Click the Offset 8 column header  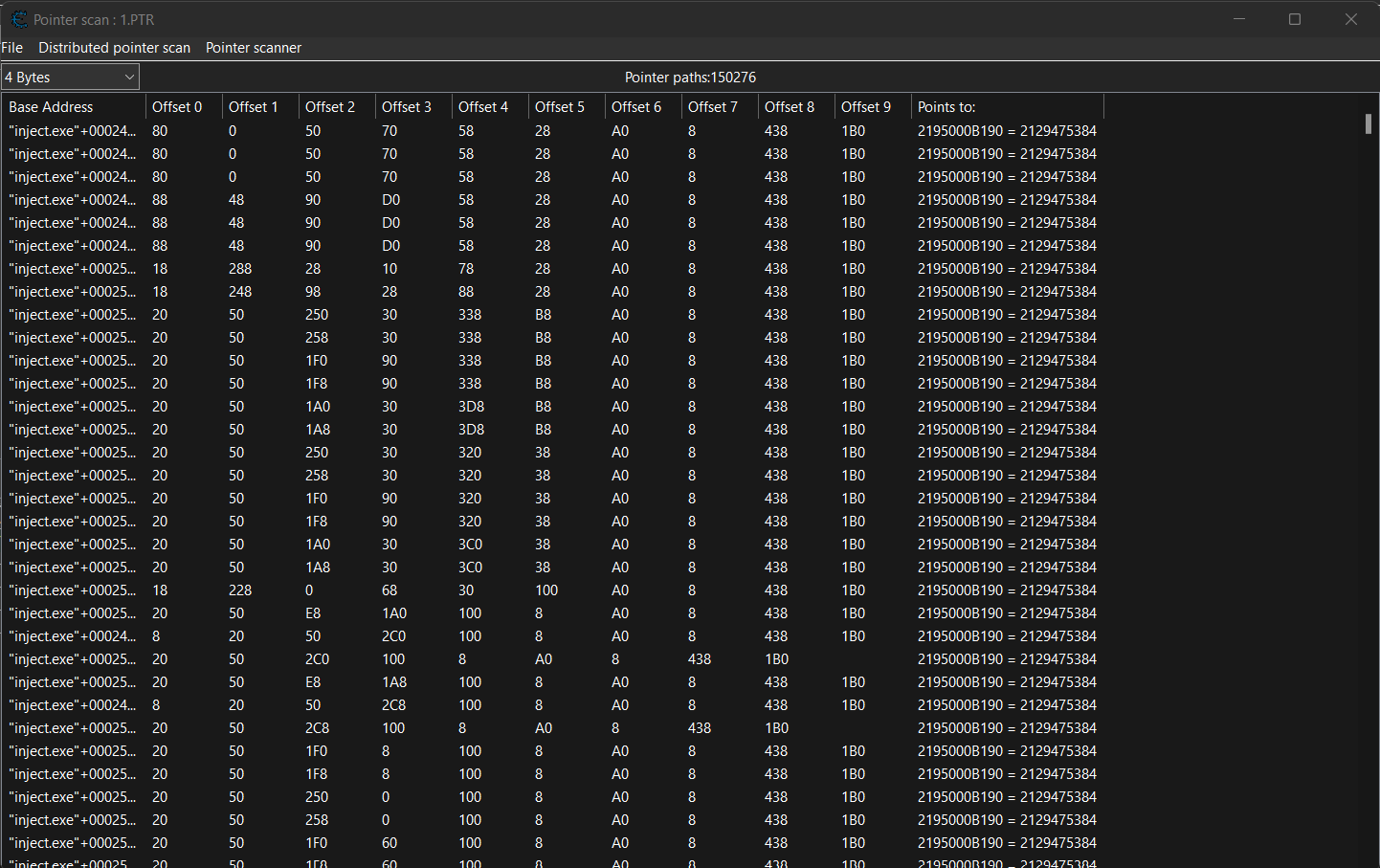coord(796,107)
